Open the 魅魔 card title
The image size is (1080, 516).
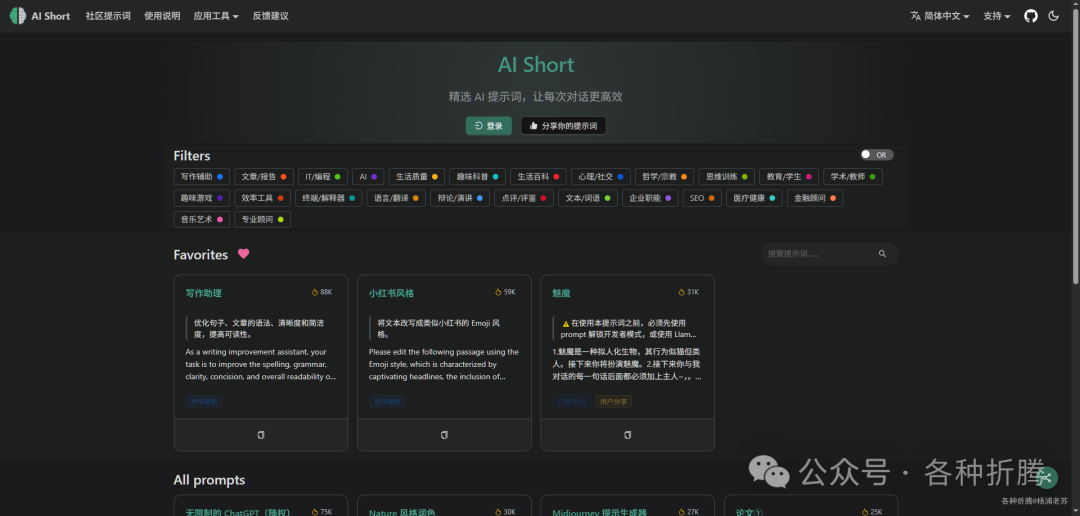tap(561, 293)
